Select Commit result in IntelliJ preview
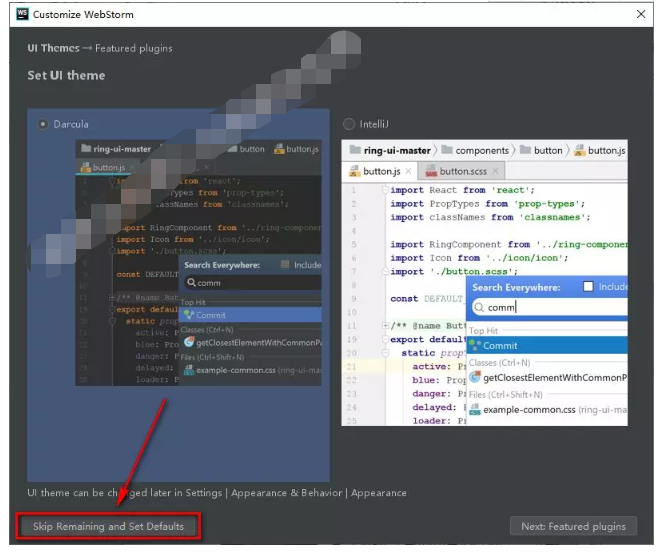 tap(547, 345)
